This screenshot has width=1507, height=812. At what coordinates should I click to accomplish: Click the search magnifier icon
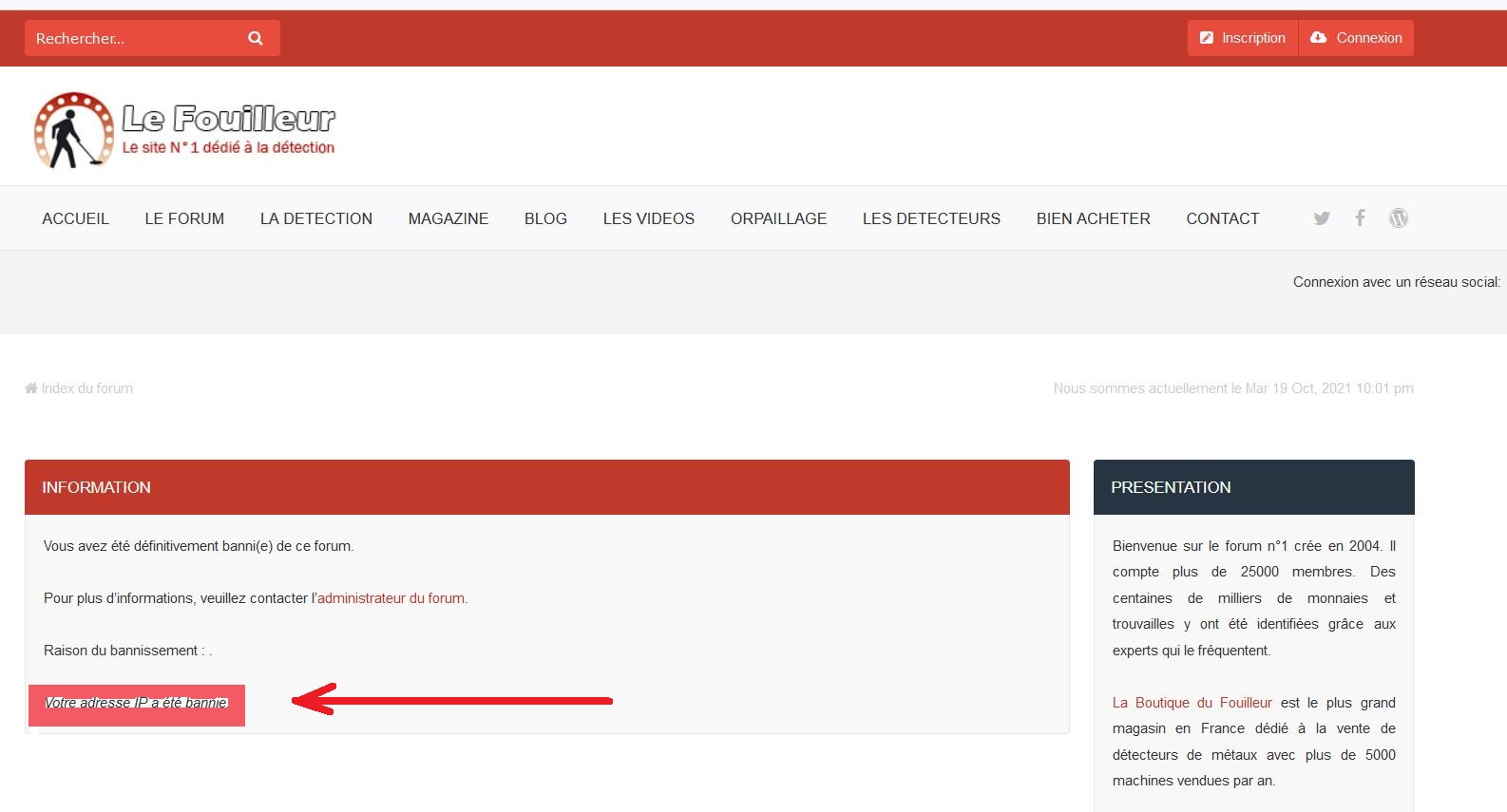click(255, 38)
